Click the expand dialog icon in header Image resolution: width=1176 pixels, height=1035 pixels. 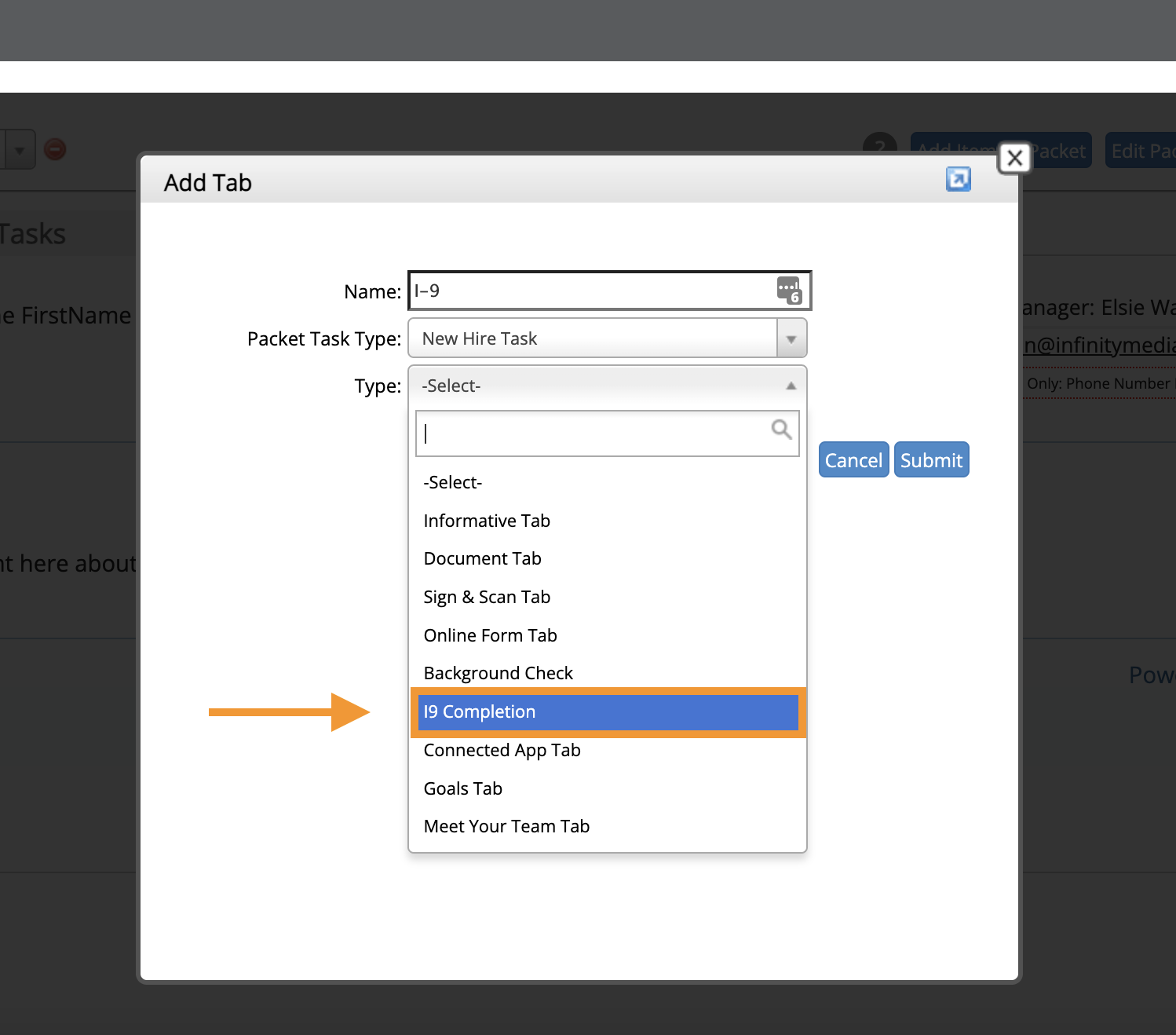pyautogui.click(x=958, y=179)
